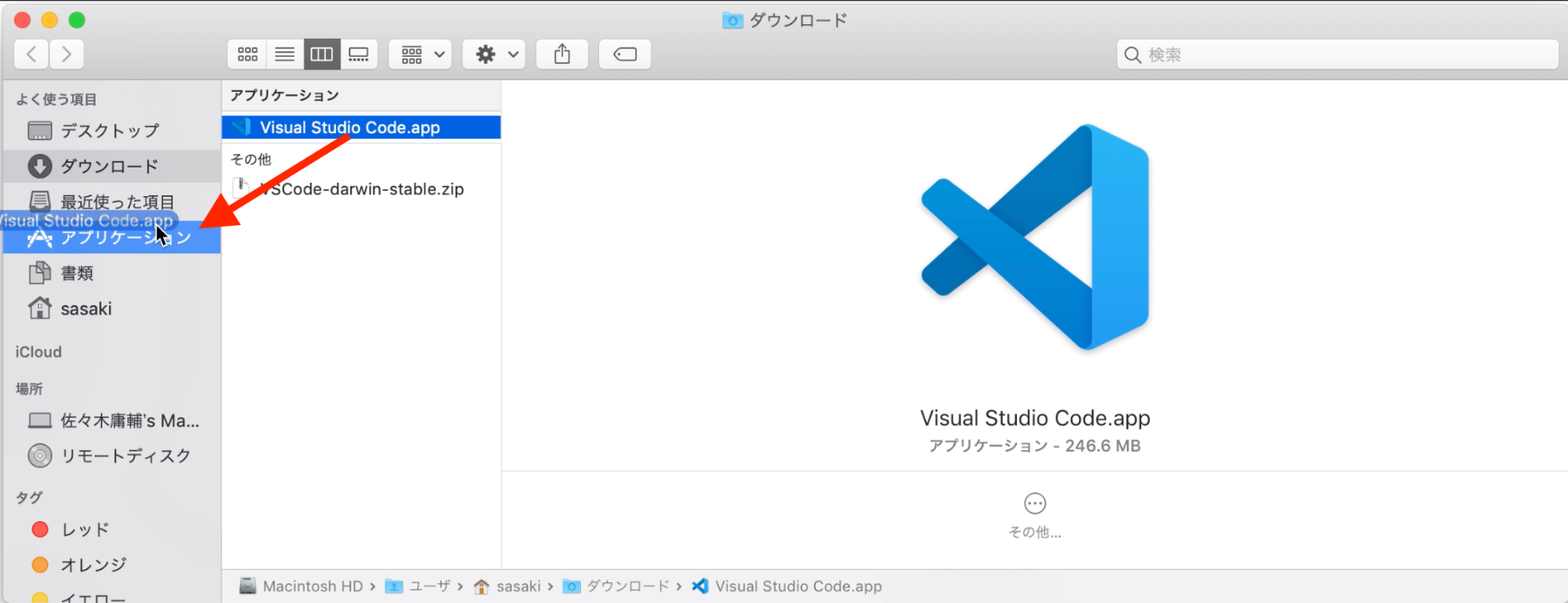Click the iCloud sidebar heading

(x=39, y=352)
